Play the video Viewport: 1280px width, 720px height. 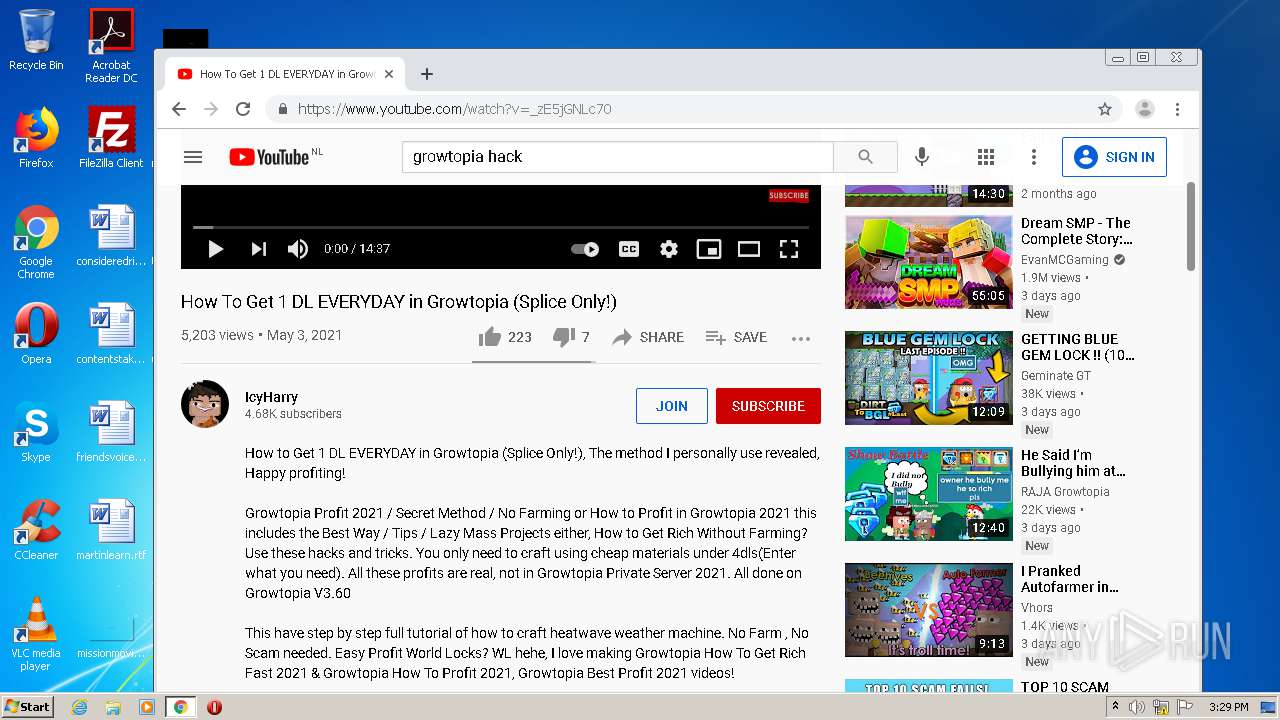click(215, 249)
